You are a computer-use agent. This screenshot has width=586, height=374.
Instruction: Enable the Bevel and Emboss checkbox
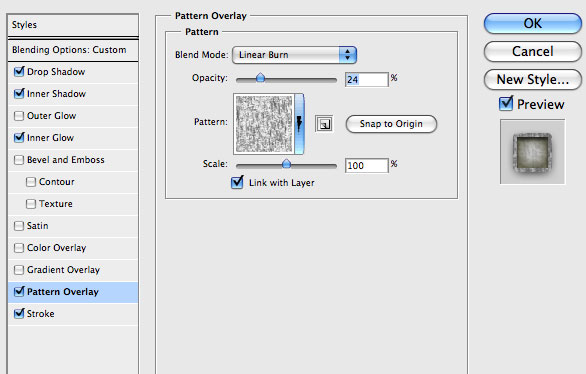click(19, 160)
